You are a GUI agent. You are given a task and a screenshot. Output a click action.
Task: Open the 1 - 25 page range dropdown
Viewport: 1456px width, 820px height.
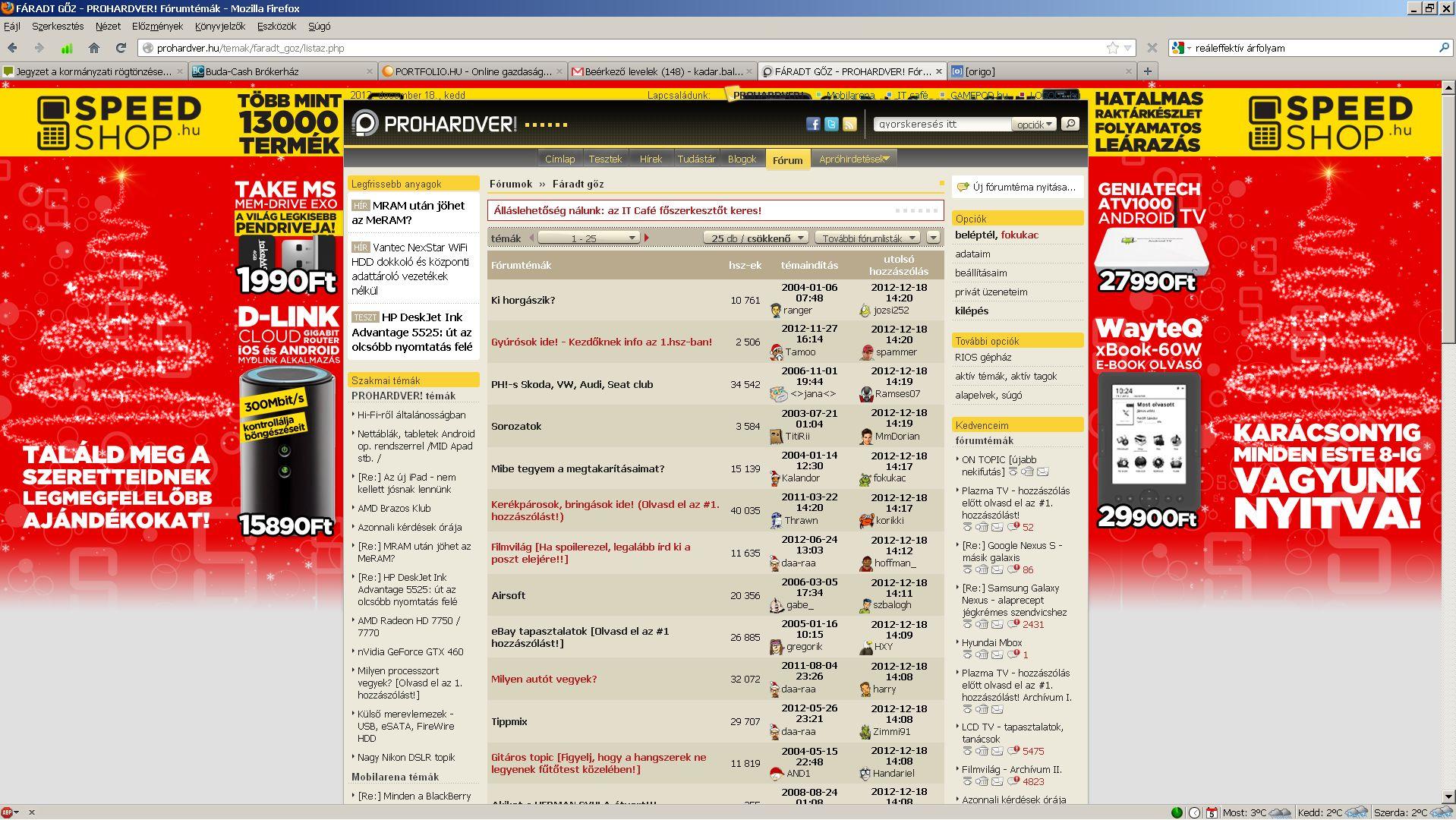[588, 238]
